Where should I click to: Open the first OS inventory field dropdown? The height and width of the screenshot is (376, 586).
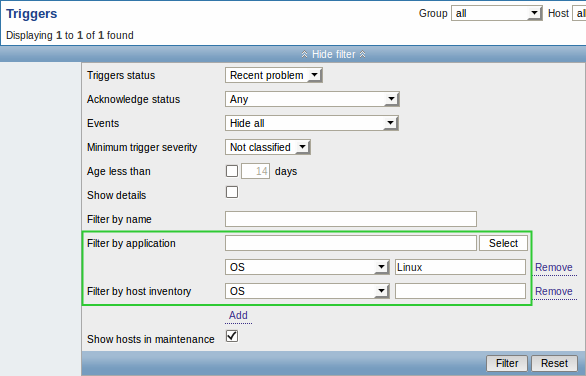click(307, 267)
